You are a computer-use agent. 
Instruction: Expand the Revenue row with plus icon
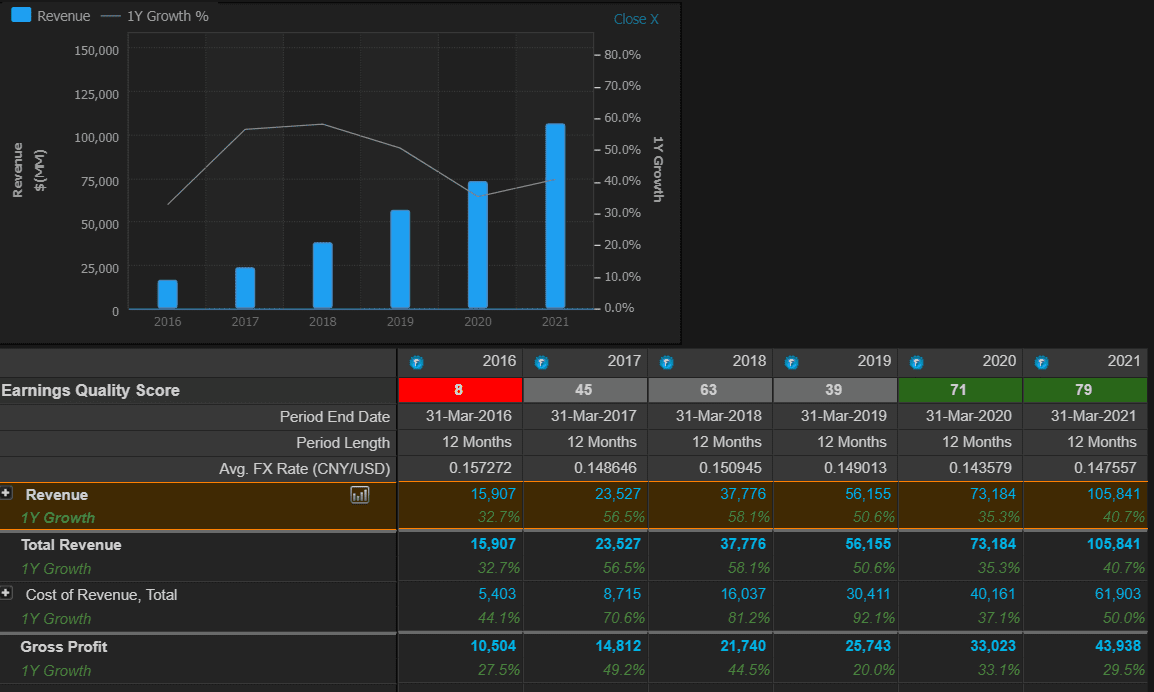pos(7,494)
